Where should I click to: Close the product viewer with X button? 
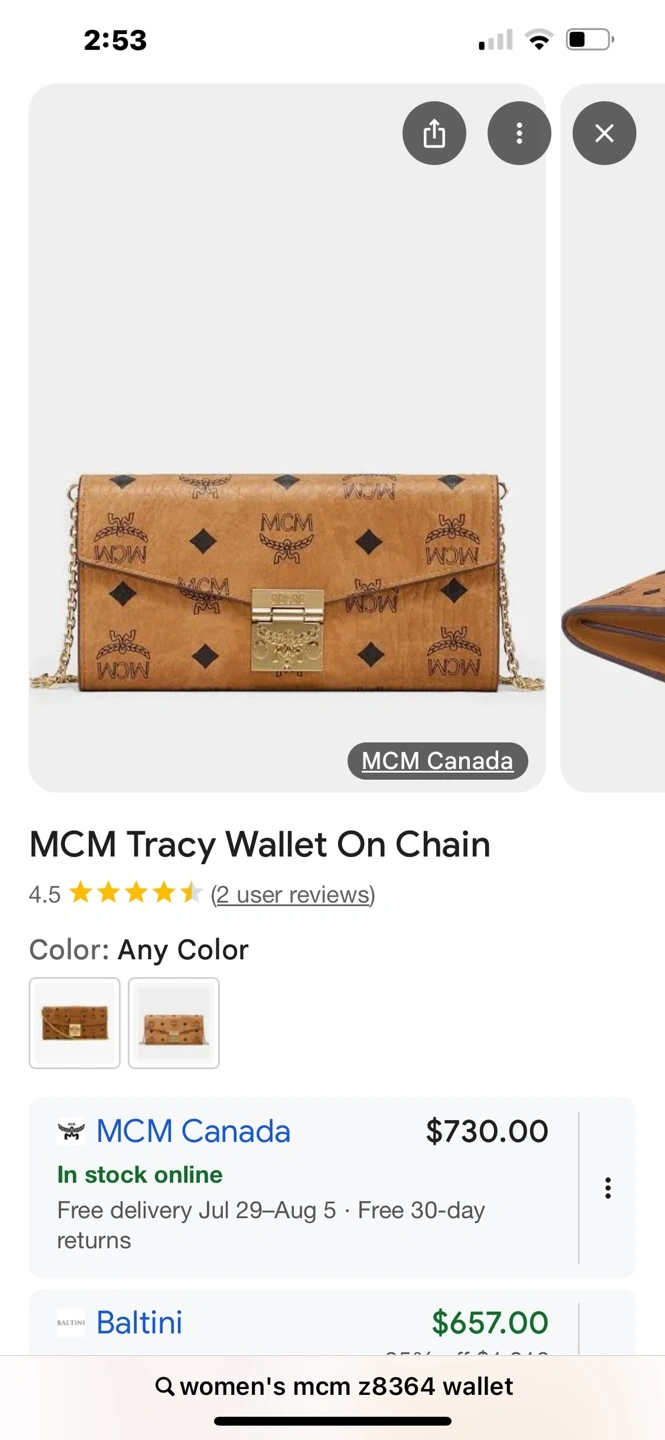604,133
